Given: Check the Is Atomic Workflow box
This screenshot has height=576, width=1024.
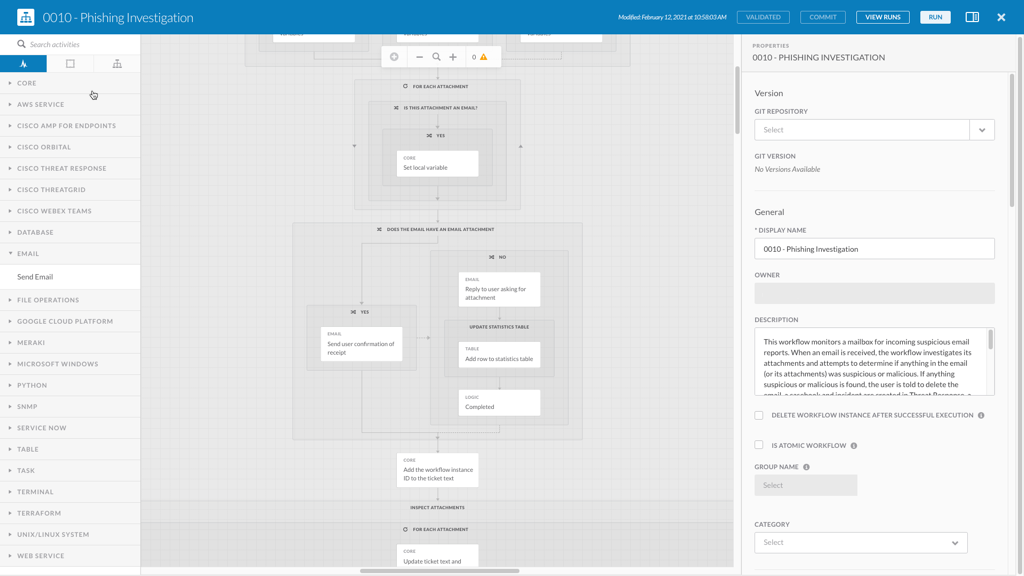Looking at the screenshot, I should 759,445.
